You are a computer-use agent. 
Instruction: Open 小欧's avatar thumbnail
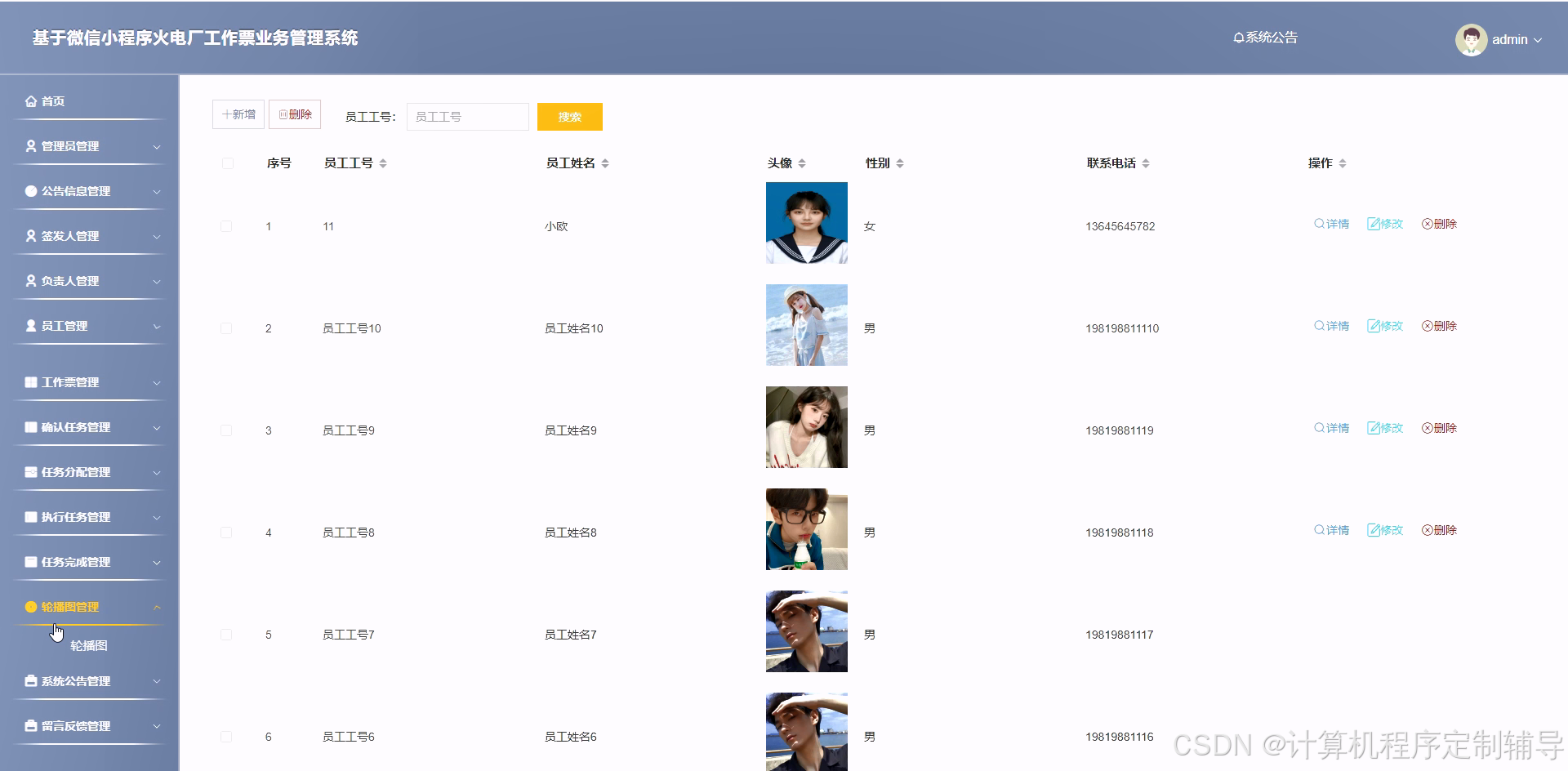[x=807, y=223]
